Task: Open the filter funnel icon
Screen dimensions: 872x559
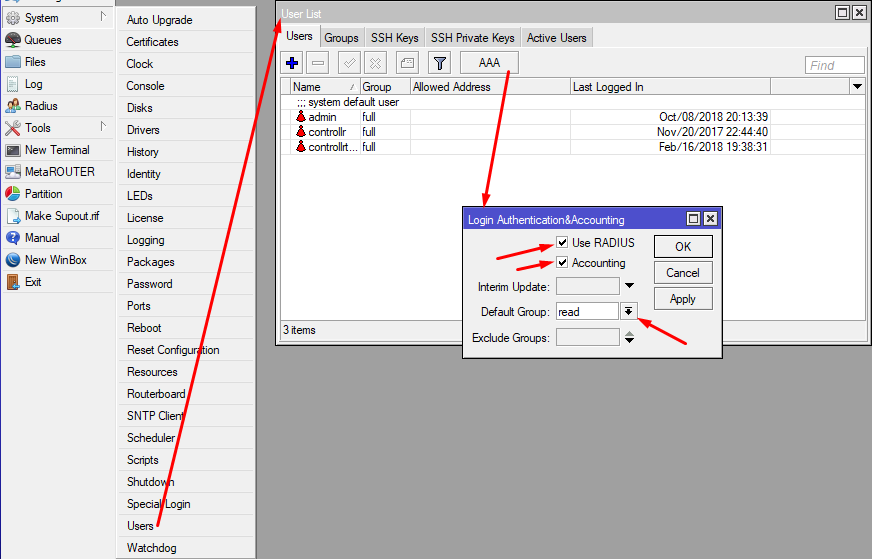Action: (x=439, y=63)
